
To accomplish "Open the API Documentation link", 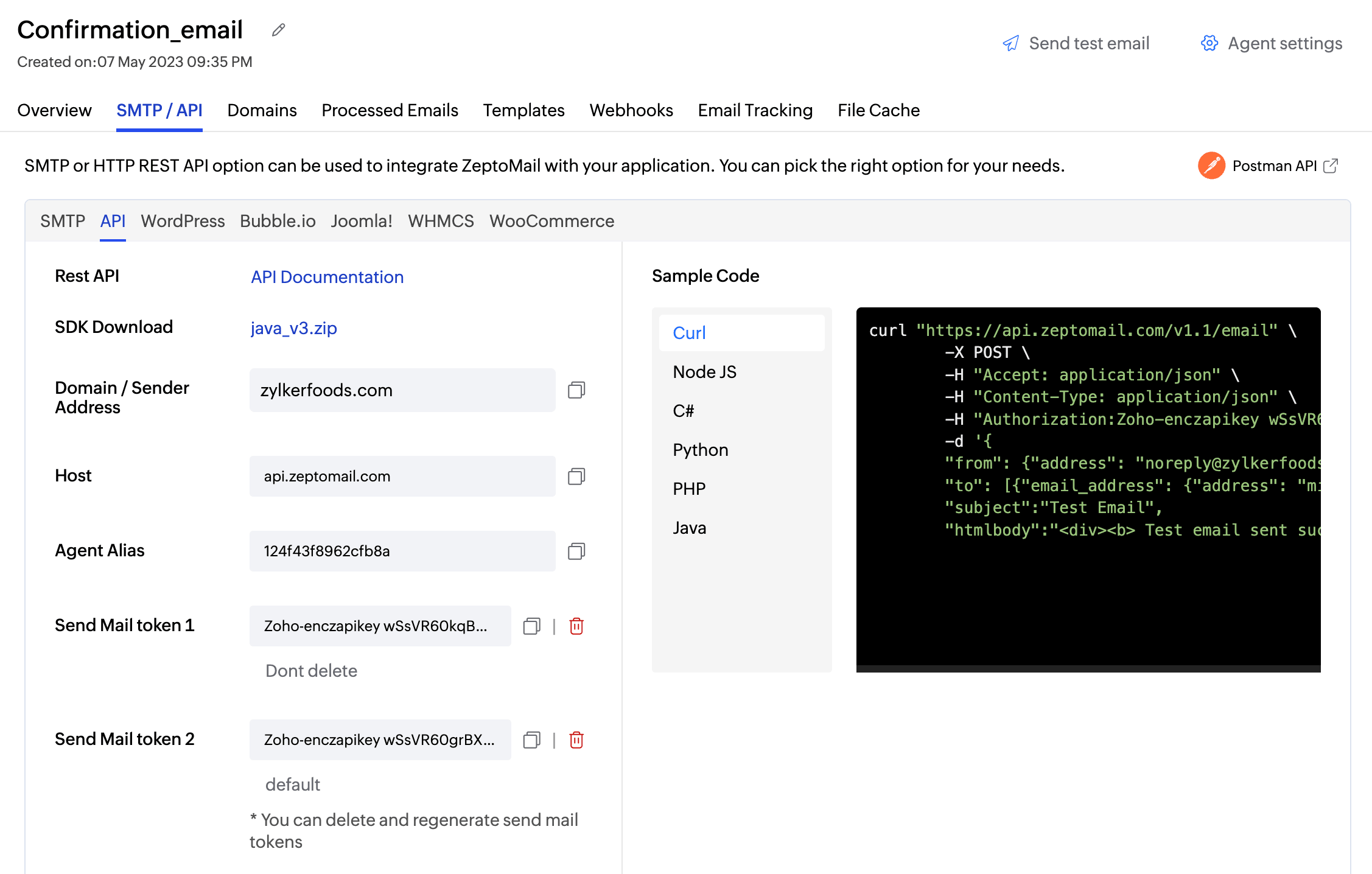I will pos(327,277).
